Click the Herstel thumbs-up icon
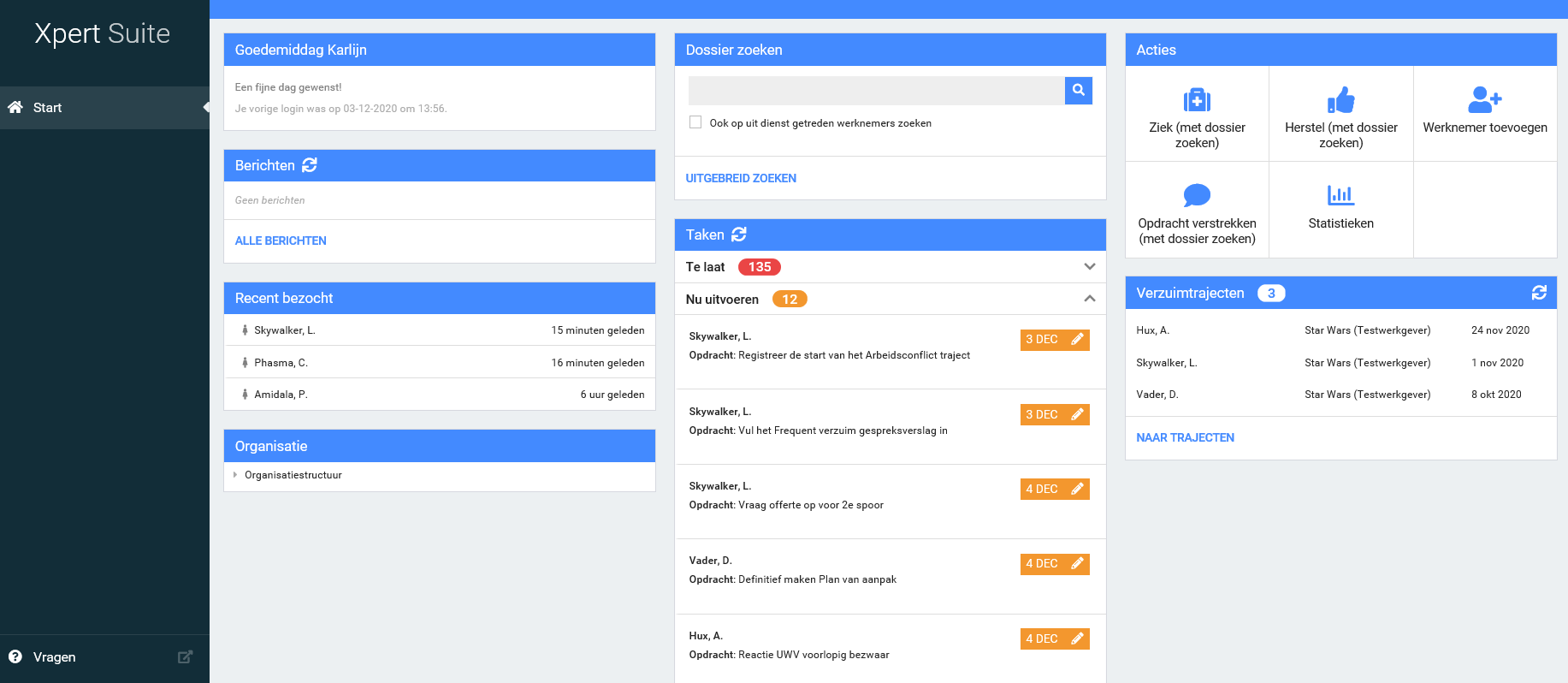The height and width of the screenshot is (683, 1568). click(x=1340, y=100)
